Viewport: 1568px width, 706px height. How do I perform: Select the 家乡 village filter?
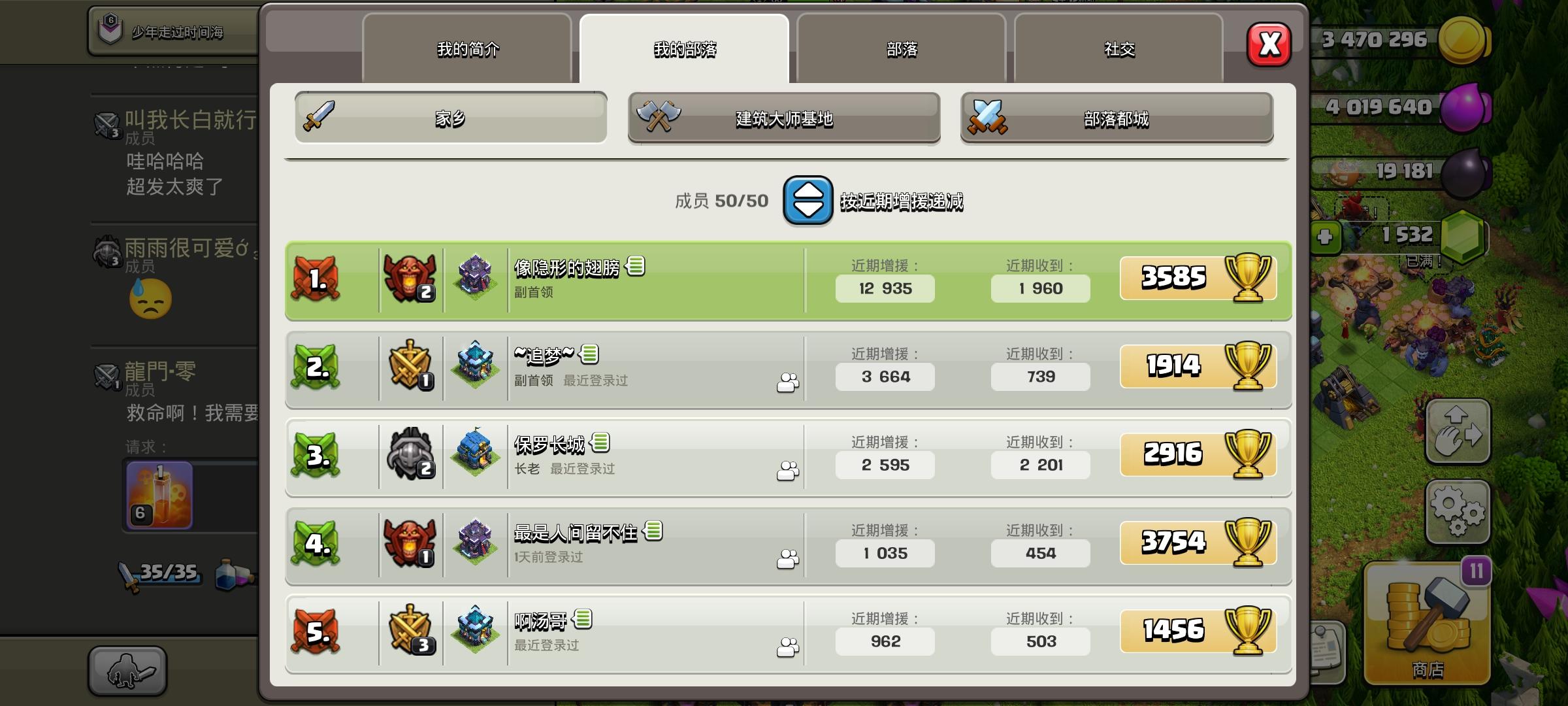point(451,118)
